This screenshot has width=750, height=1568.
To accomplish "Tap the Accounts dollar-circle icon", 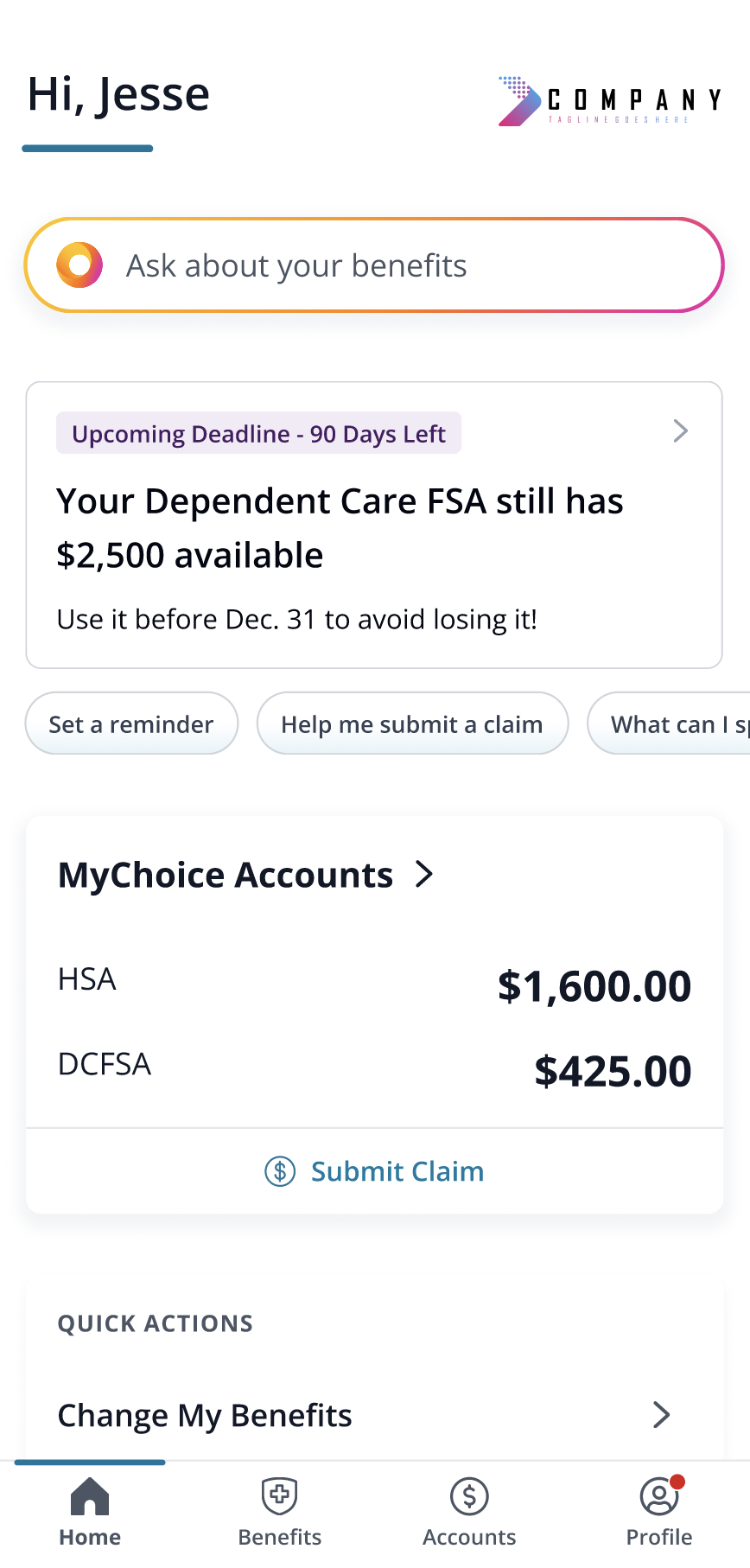I will [469, 1496].
